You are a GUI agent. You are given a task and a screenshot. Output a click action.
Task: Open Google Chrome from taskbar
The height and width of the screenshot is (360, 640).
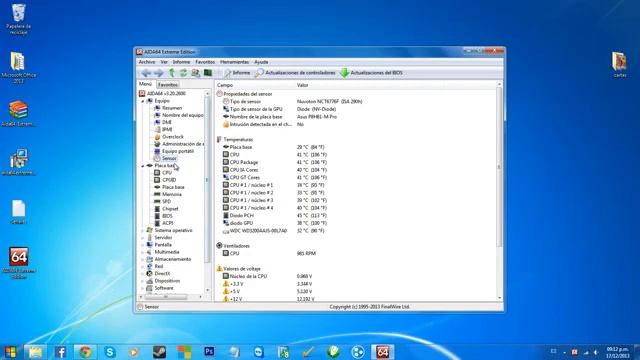tap(85, 352)
